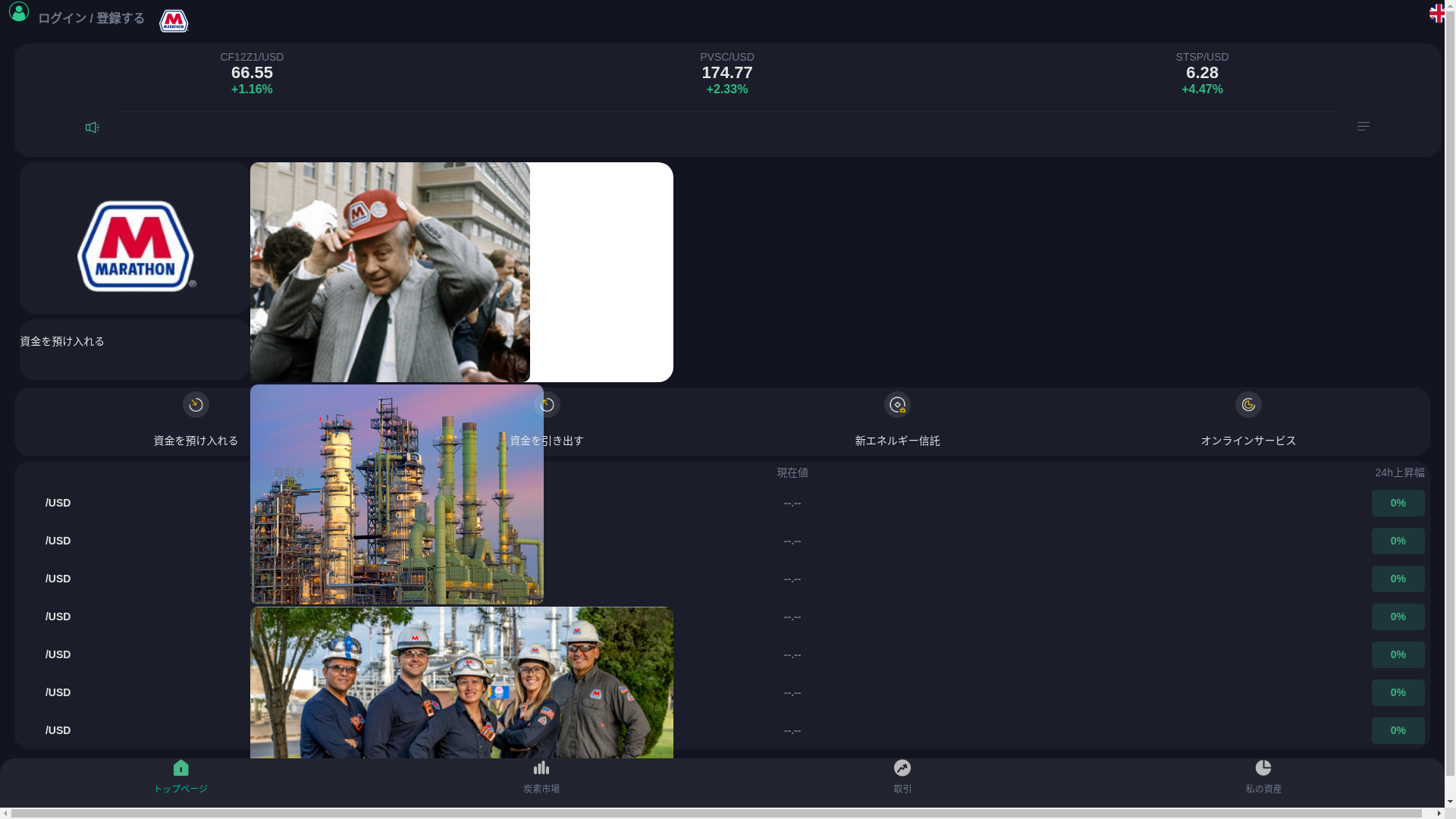Image resolution: width=1456 pixels, height=819 pixels.
Task: Click the horizontal scrollbar right arrow
Action: pyautogui.click(x=1439, y=813)
